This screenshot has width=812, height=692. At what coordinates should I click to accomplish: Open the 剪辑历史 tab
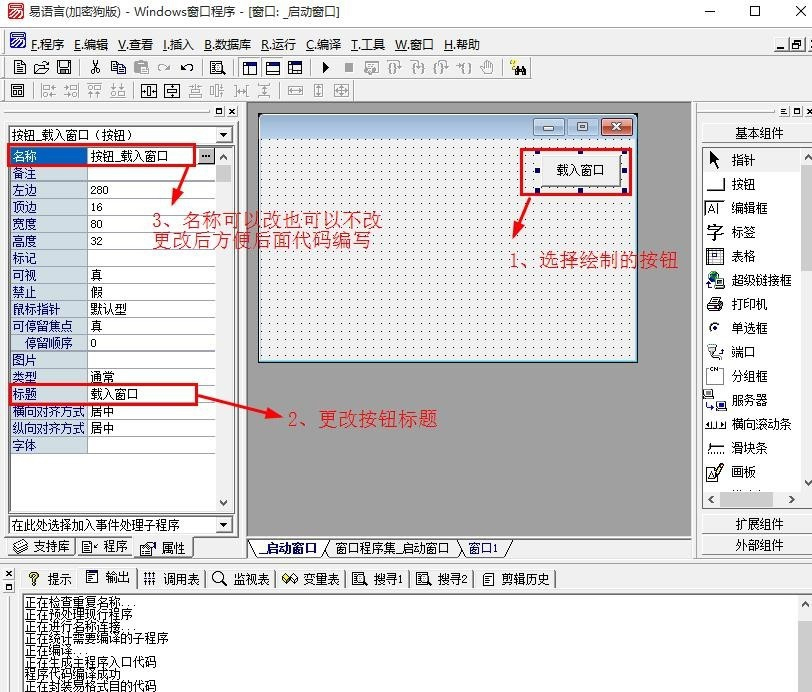(x=516, y=579)
